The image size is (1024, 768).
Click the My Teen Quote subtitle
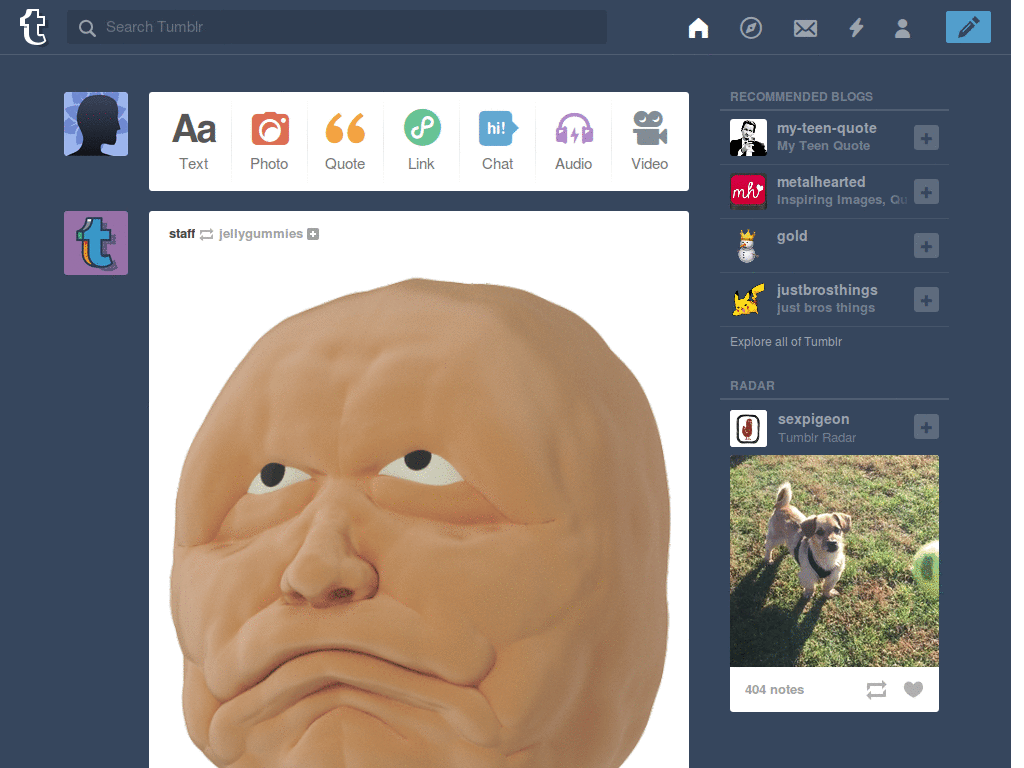(823, 146)
